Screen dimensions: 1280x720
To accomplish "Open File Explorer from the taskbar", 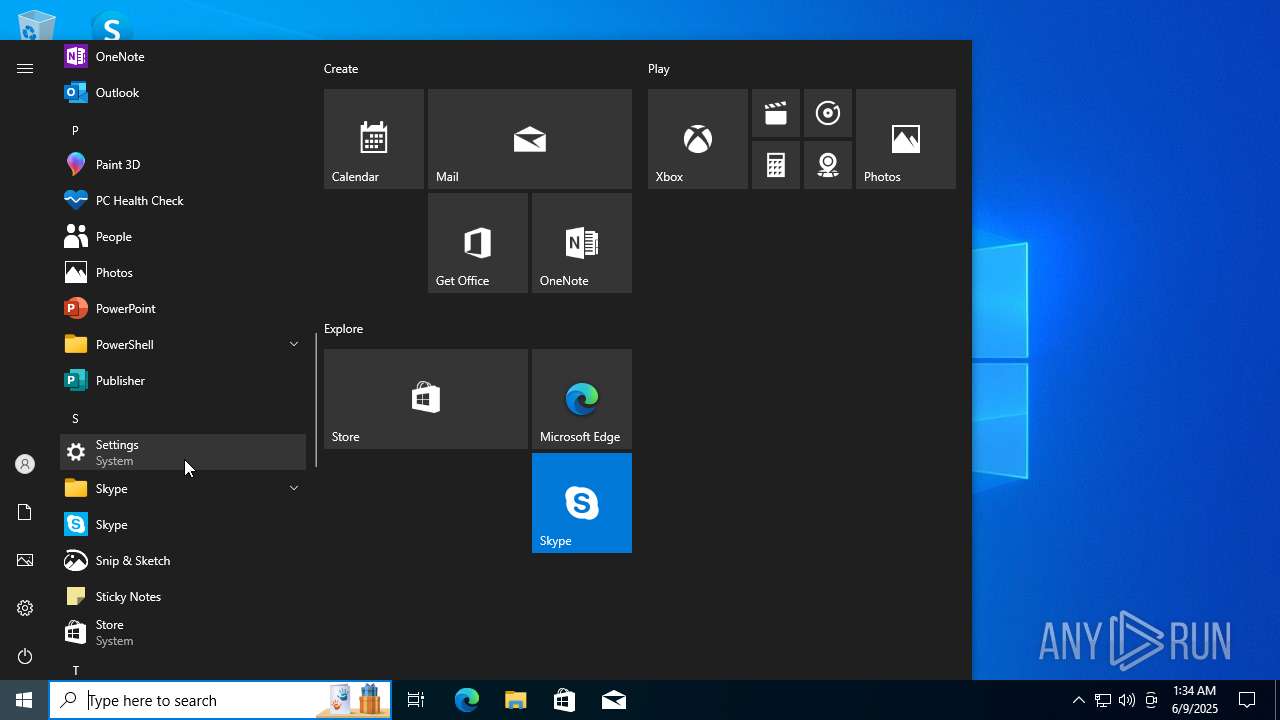I will [516, 700].
